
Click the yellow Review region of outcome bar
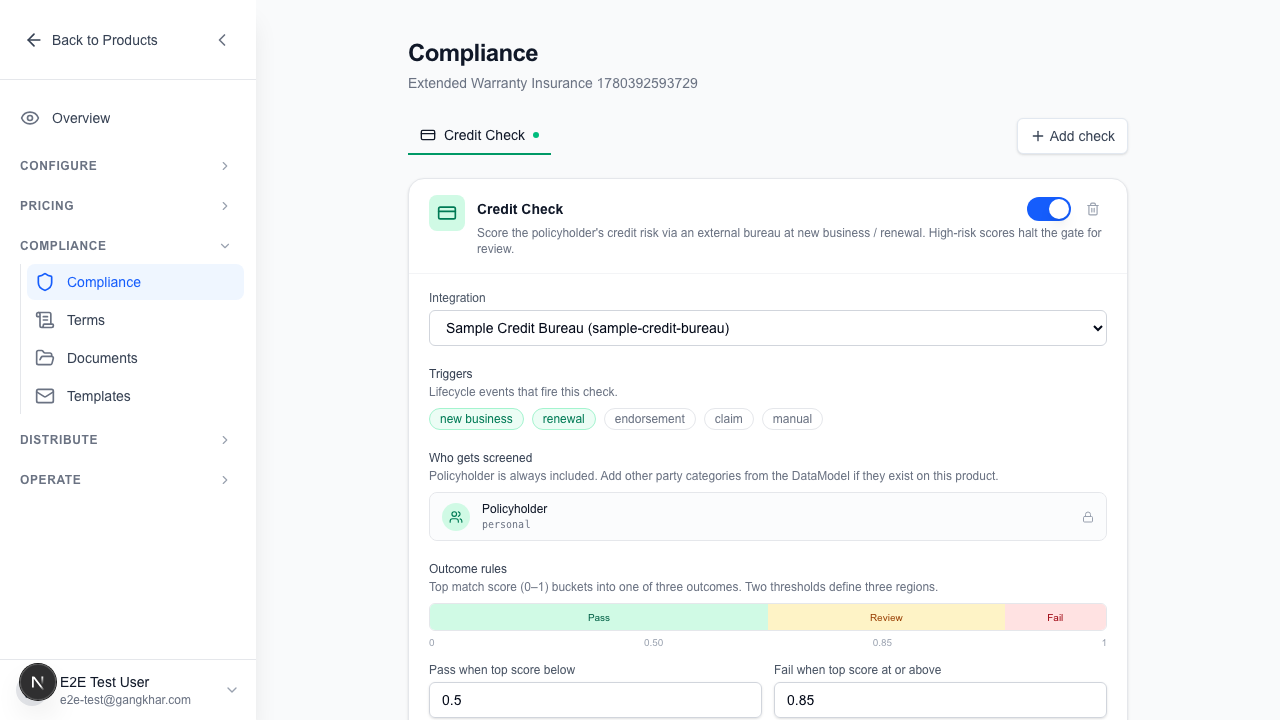[886, 617]
